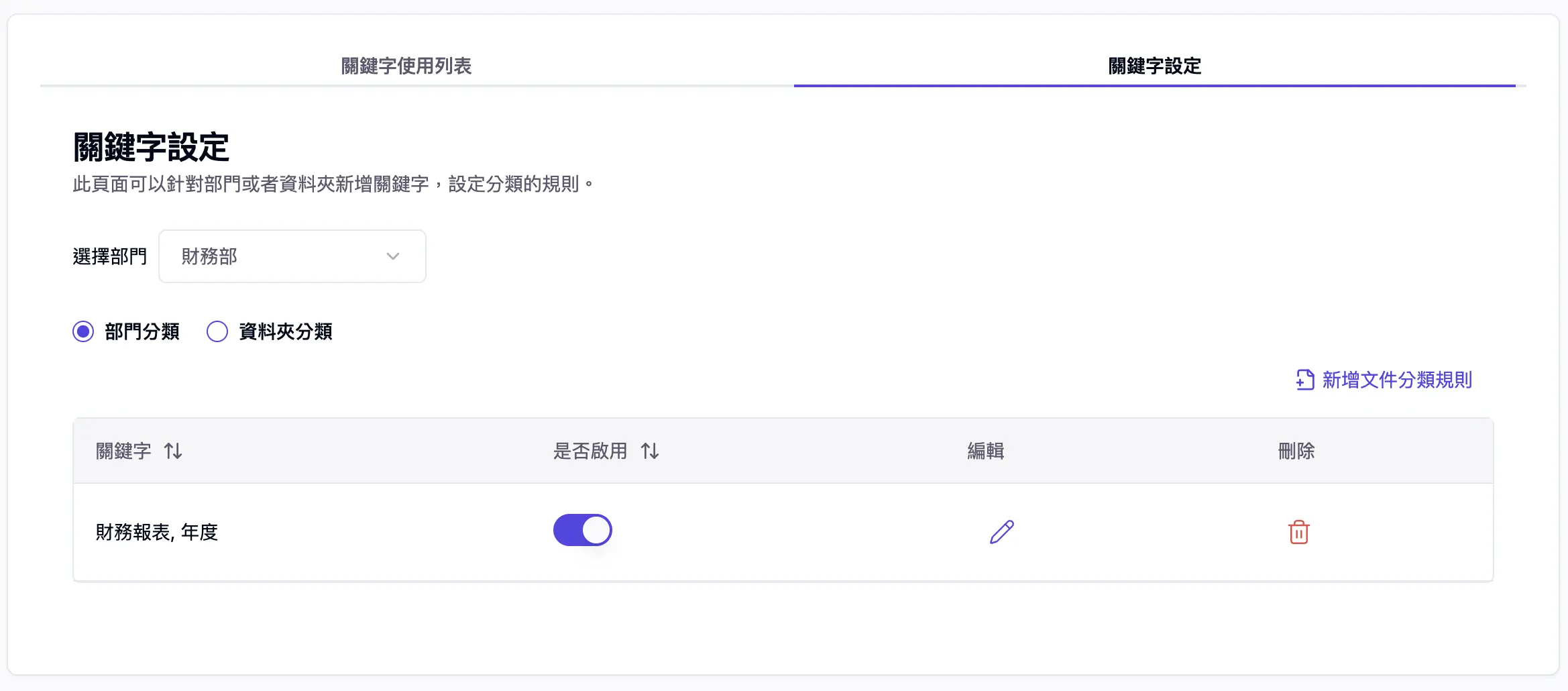Image resolution: width=1568 pixels, height=691 pixels.
Task: Select the 資料夾分類 radio button
Action: tap(217, 331)
